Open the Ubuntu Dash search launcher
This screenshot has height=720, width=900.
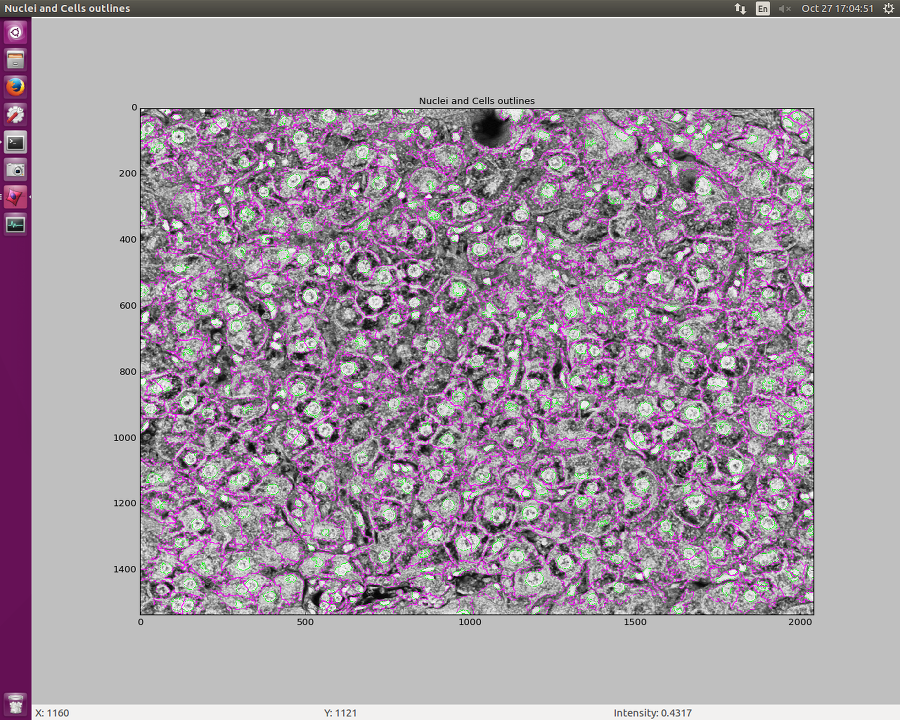15,32
